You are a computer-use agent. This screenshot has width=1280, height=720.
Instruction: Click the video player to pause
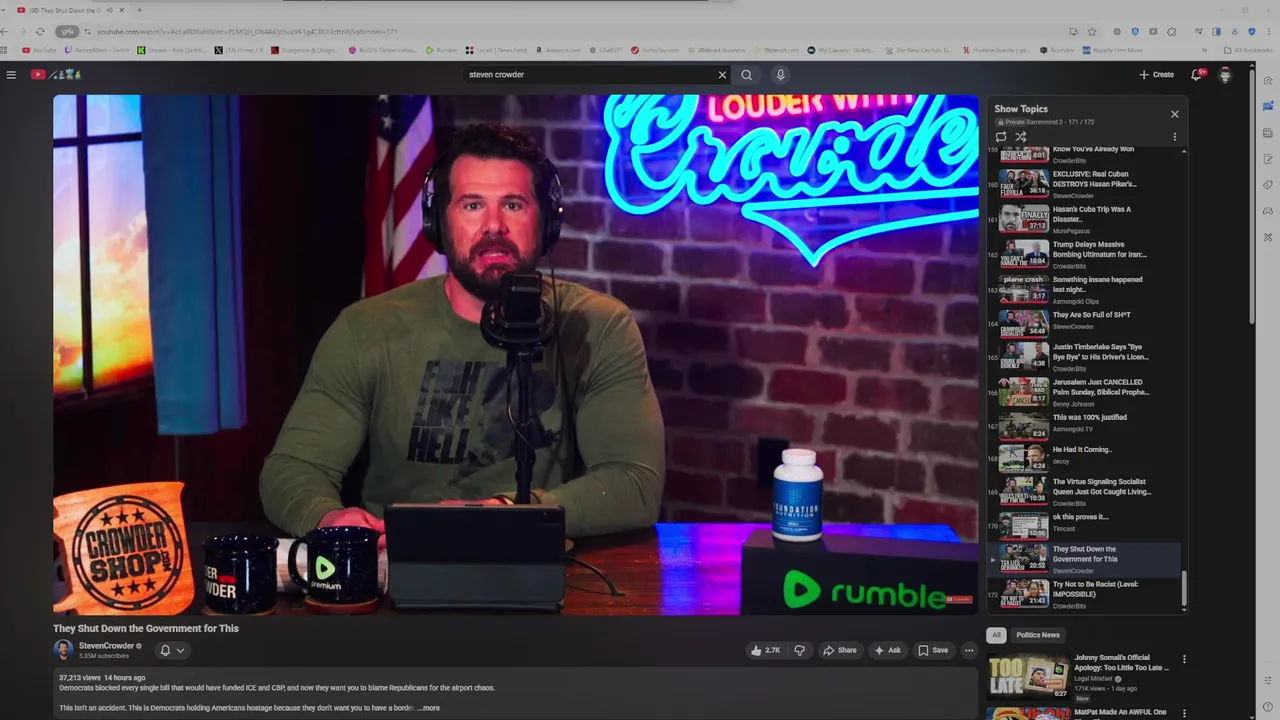[515, 355]
